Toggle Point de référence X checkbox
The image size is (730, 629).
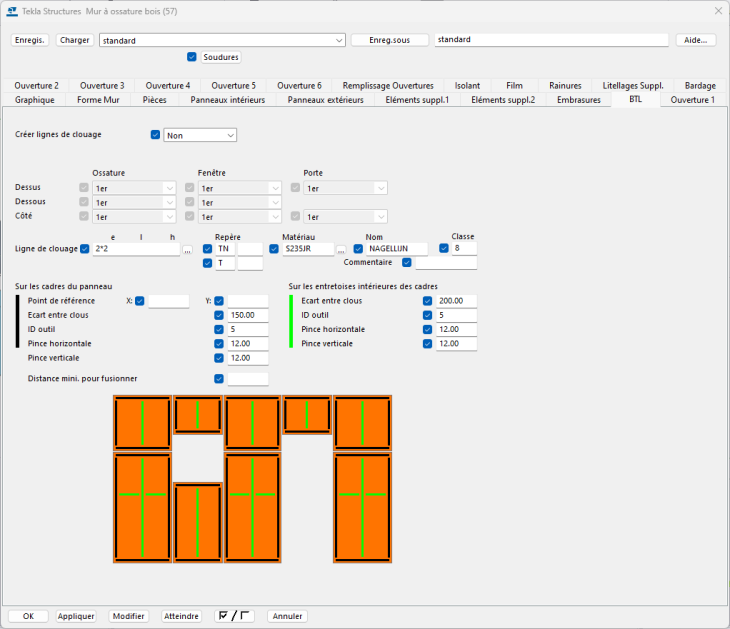[140, 301]
